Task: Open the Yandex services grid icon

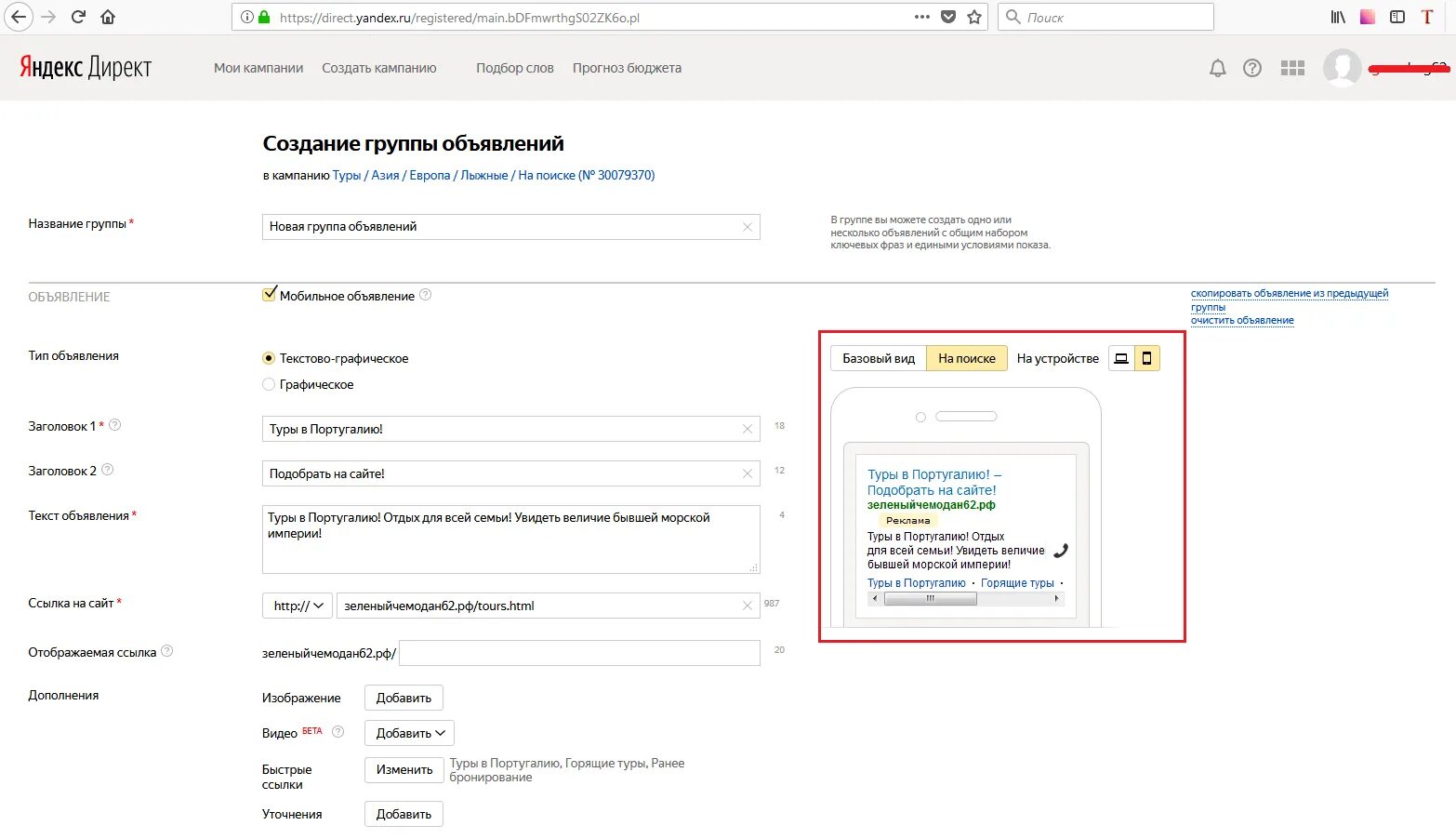Action: (1292, 68)
